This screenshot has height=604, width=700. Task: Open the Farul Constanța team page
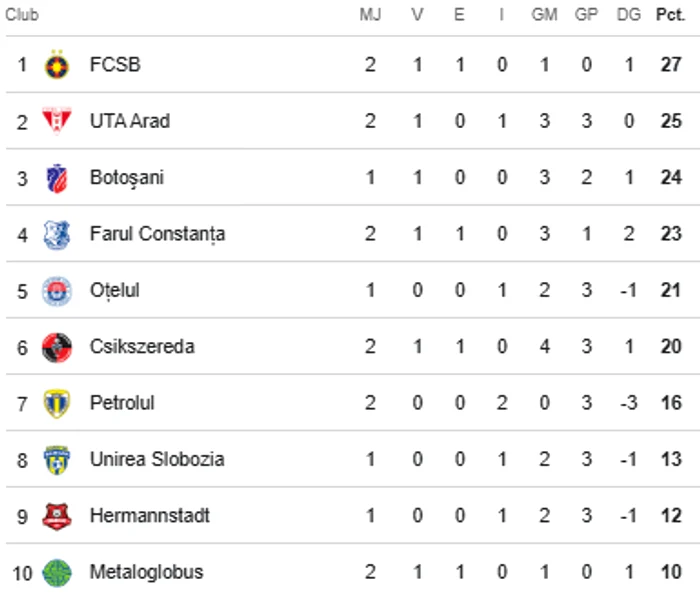(157, 234)
